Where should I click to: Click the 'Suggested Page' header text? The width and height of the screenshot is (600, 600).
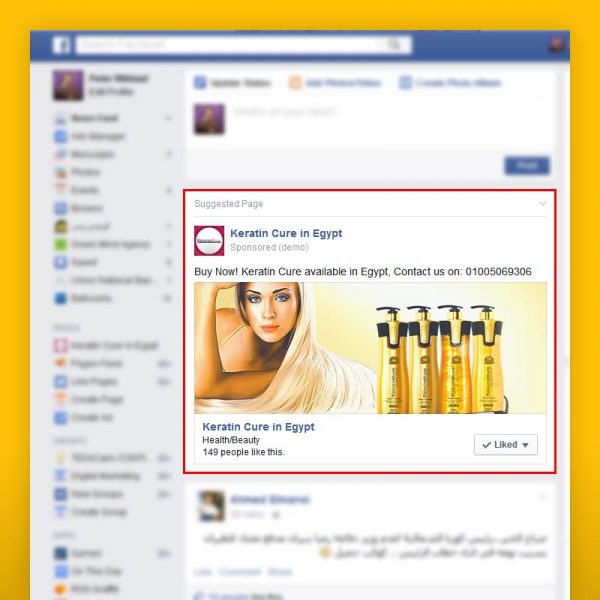229,204
